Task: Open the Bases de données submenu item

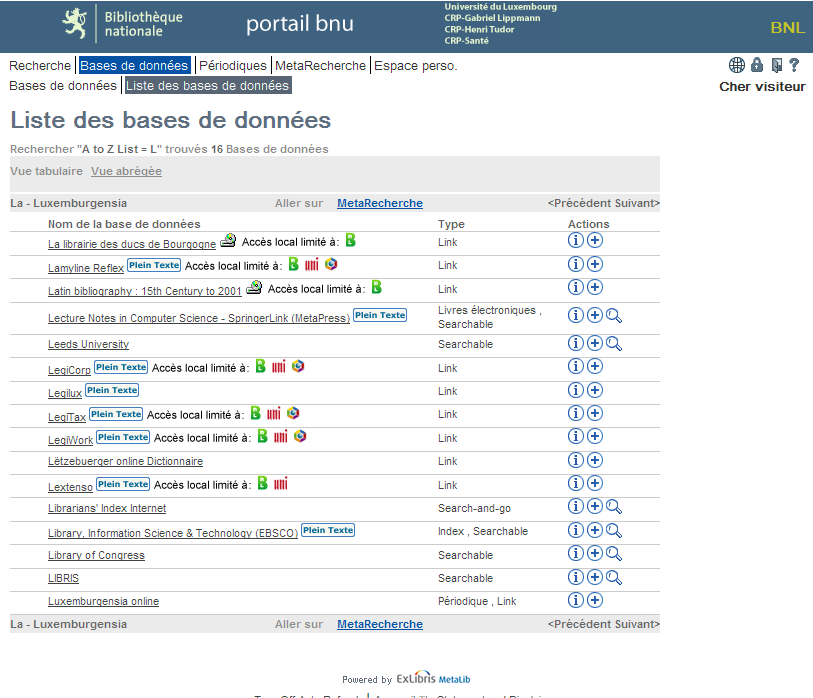Action: 63,86
